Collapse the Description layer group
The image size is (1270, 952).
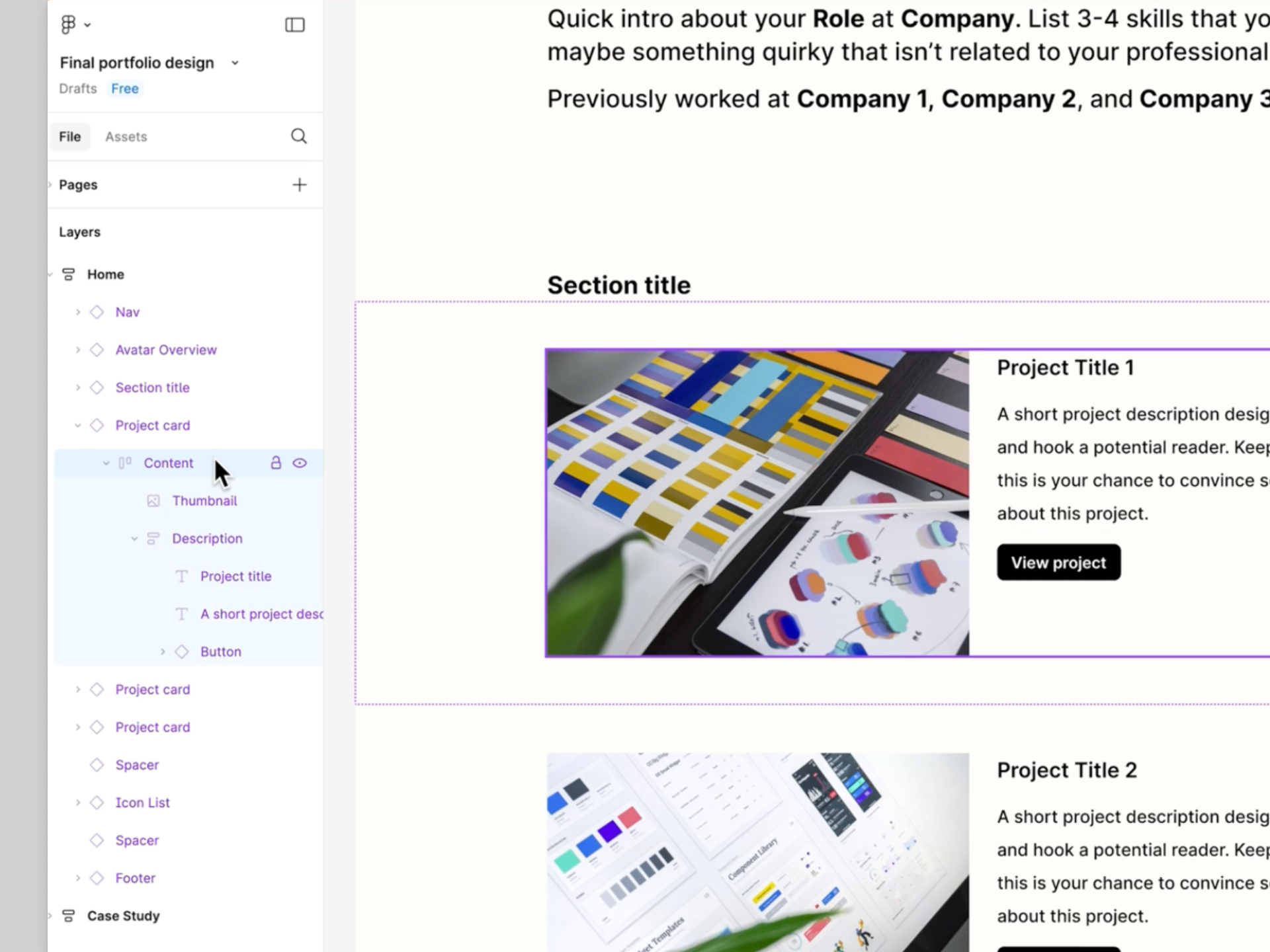(x=134, y=539)
